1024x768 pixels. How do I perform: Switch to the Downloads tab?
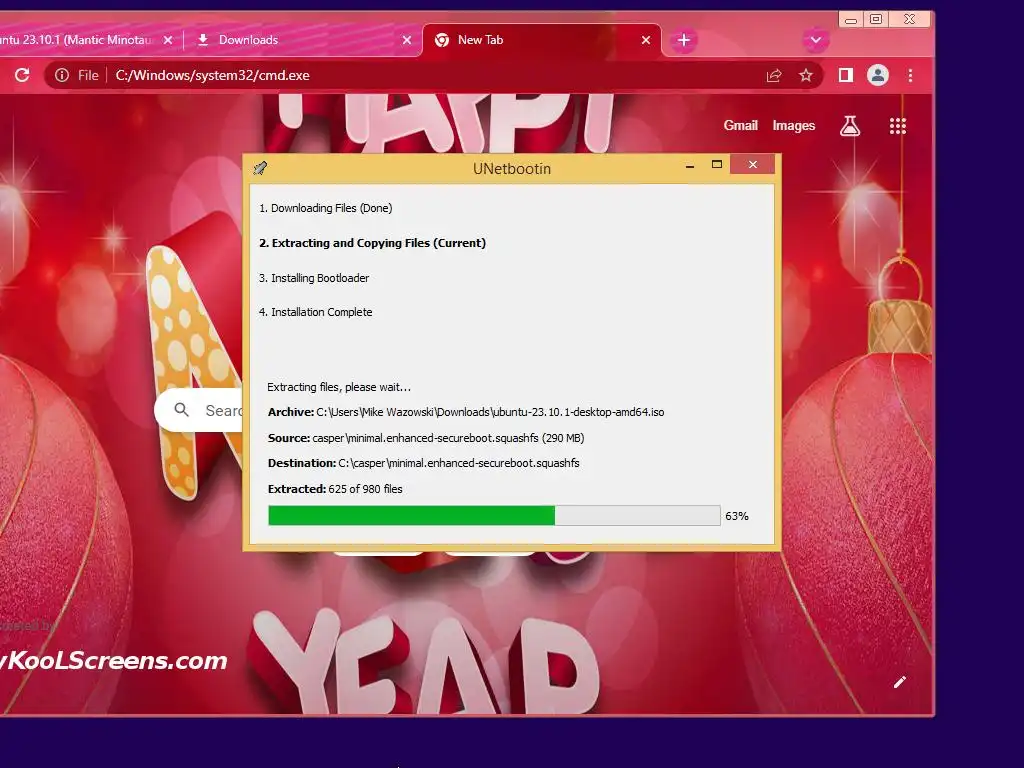coord(304,40)
